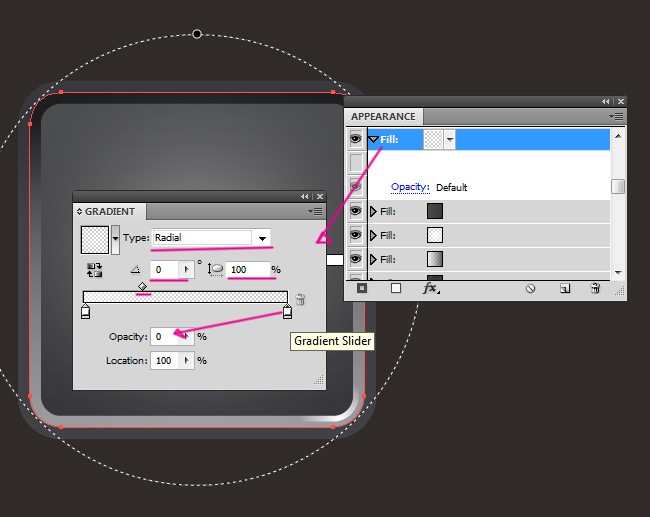The width and height of the screenshot is (650, 517).
Task: Toggle visibility of the gradient Fill row
Action: (x=355, y=259)
